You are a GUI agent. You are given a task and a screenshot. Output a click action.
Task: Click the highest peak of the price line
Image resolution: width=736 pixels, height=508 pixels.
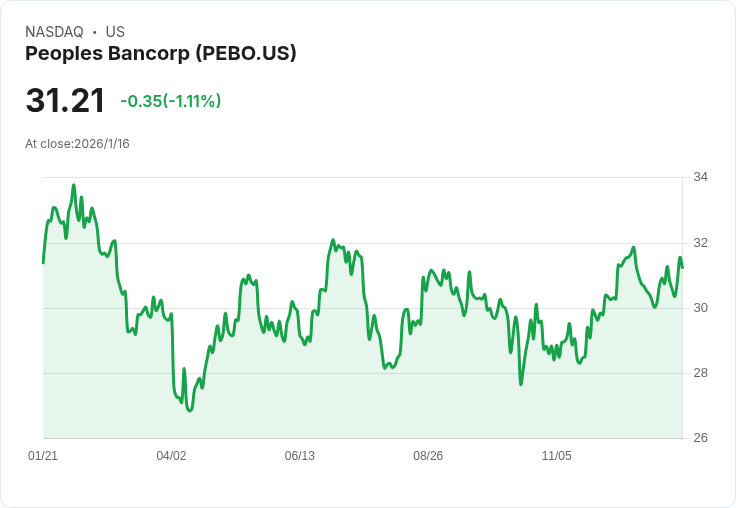pos(73,185)
